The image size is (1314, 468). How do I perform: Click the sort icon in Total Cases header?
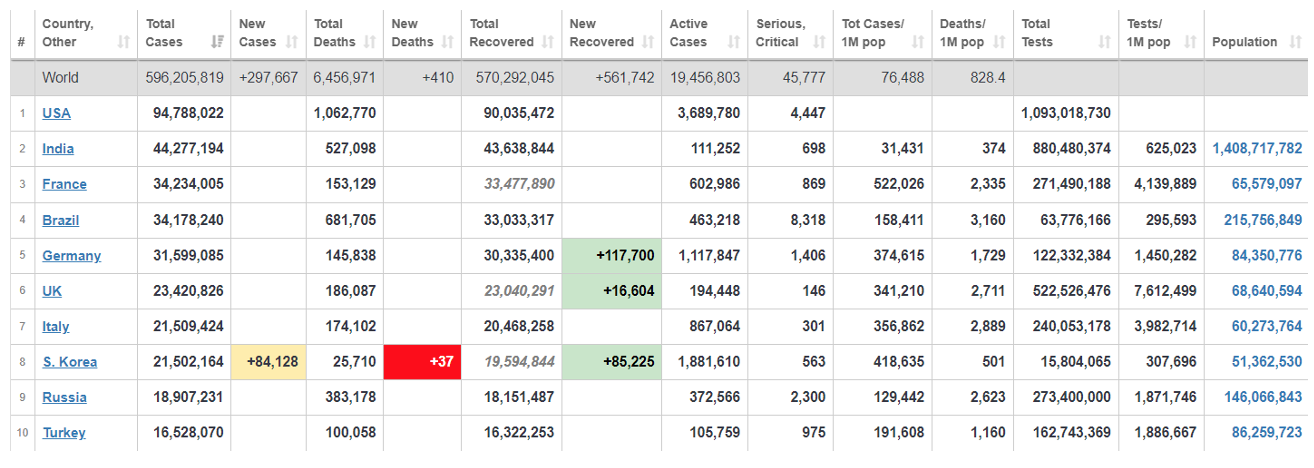tap(217, 42)
